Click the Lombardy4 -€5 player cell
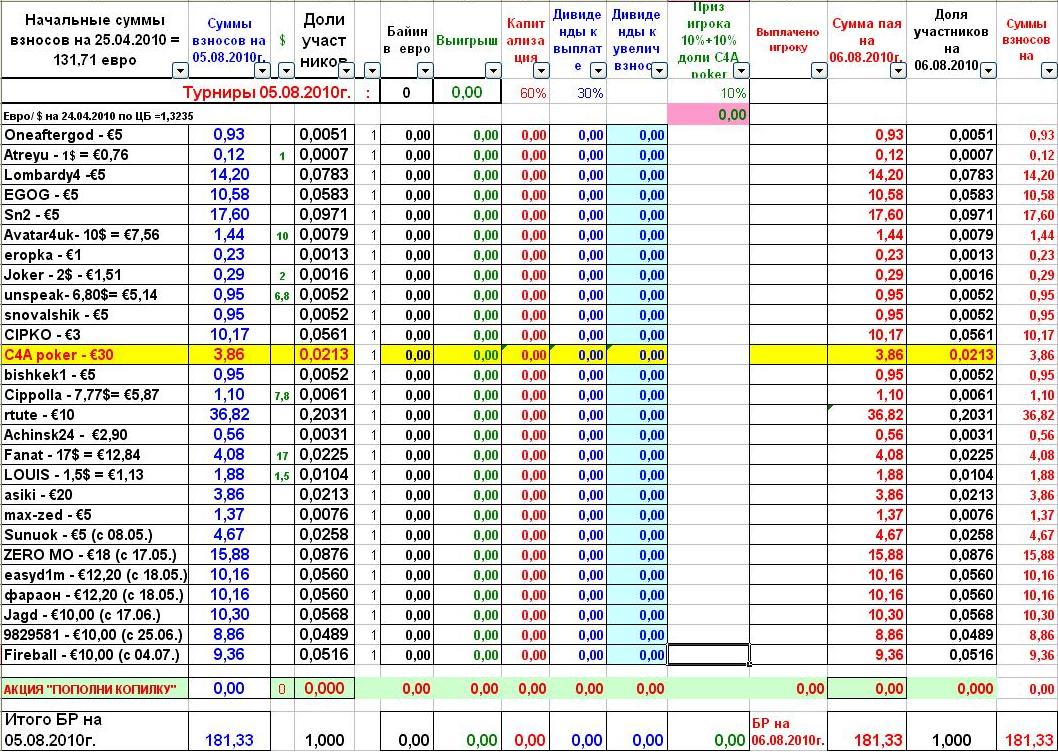The height and width of the screenshot is (752, 1058). [x=95, y=175]
